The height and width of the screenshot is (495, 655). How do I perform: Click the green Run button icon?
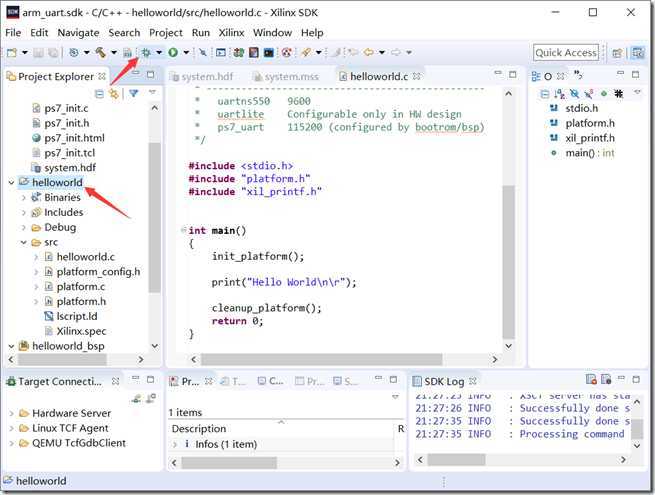coord(173,53)
